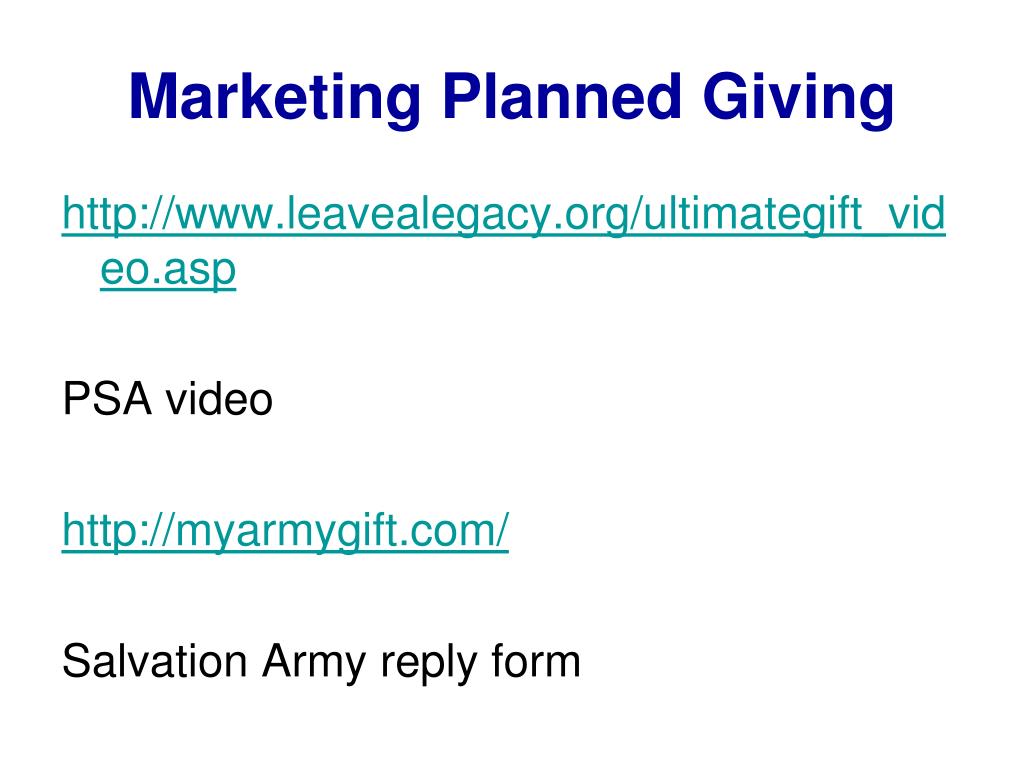Click the word 'Planned' in the title
Screen dimensions: 1024x768
pos(562,96)
